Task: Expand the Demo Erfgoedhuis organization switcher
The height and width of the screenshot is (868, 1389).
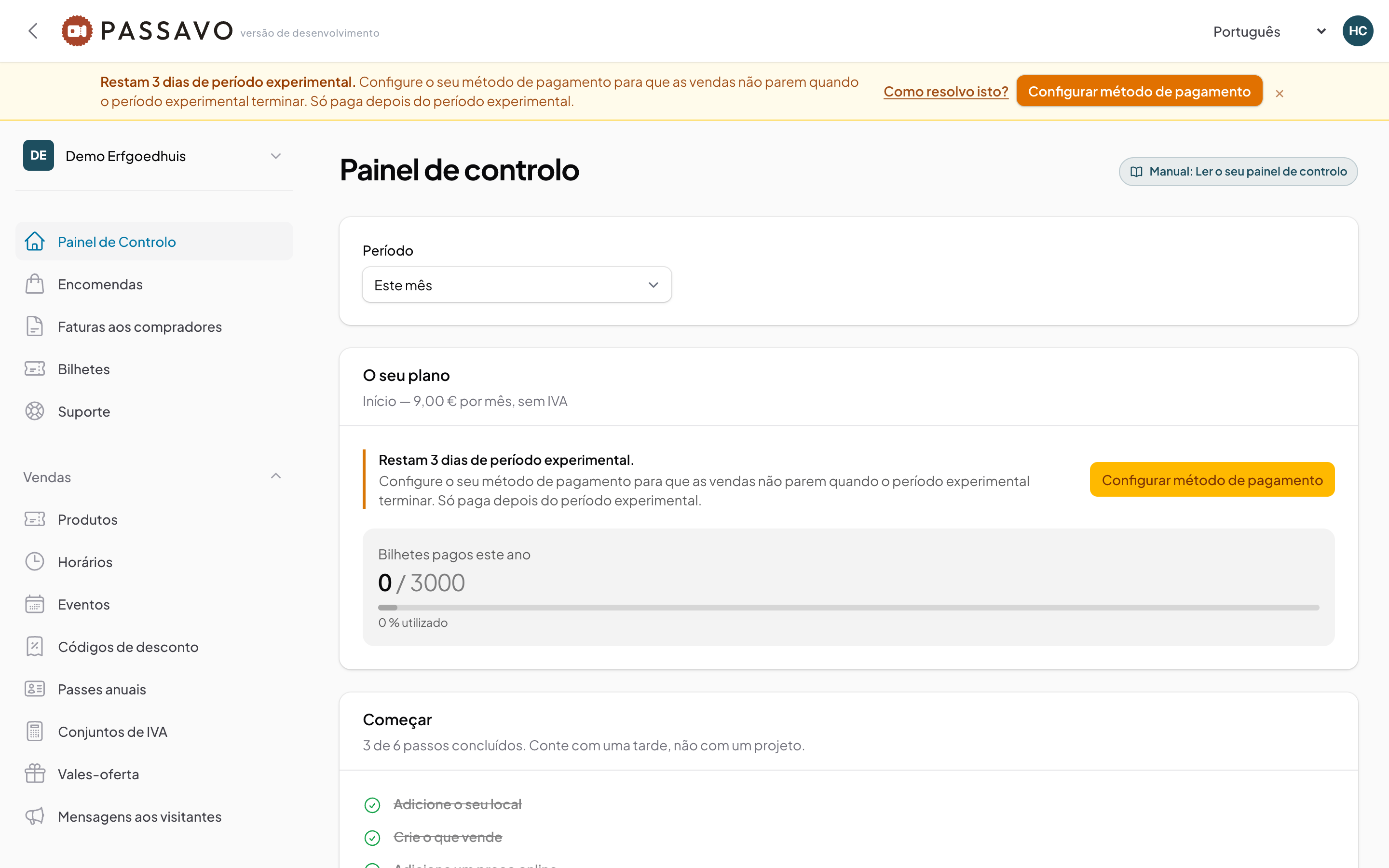Action: click(154, 156)
